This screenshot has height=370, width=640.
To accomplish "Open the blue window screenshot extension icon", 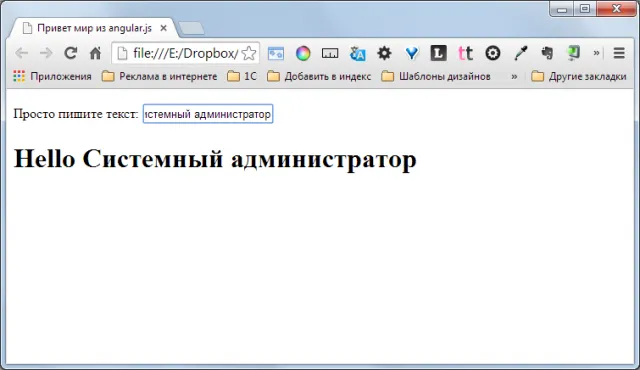I will [276, 53].
